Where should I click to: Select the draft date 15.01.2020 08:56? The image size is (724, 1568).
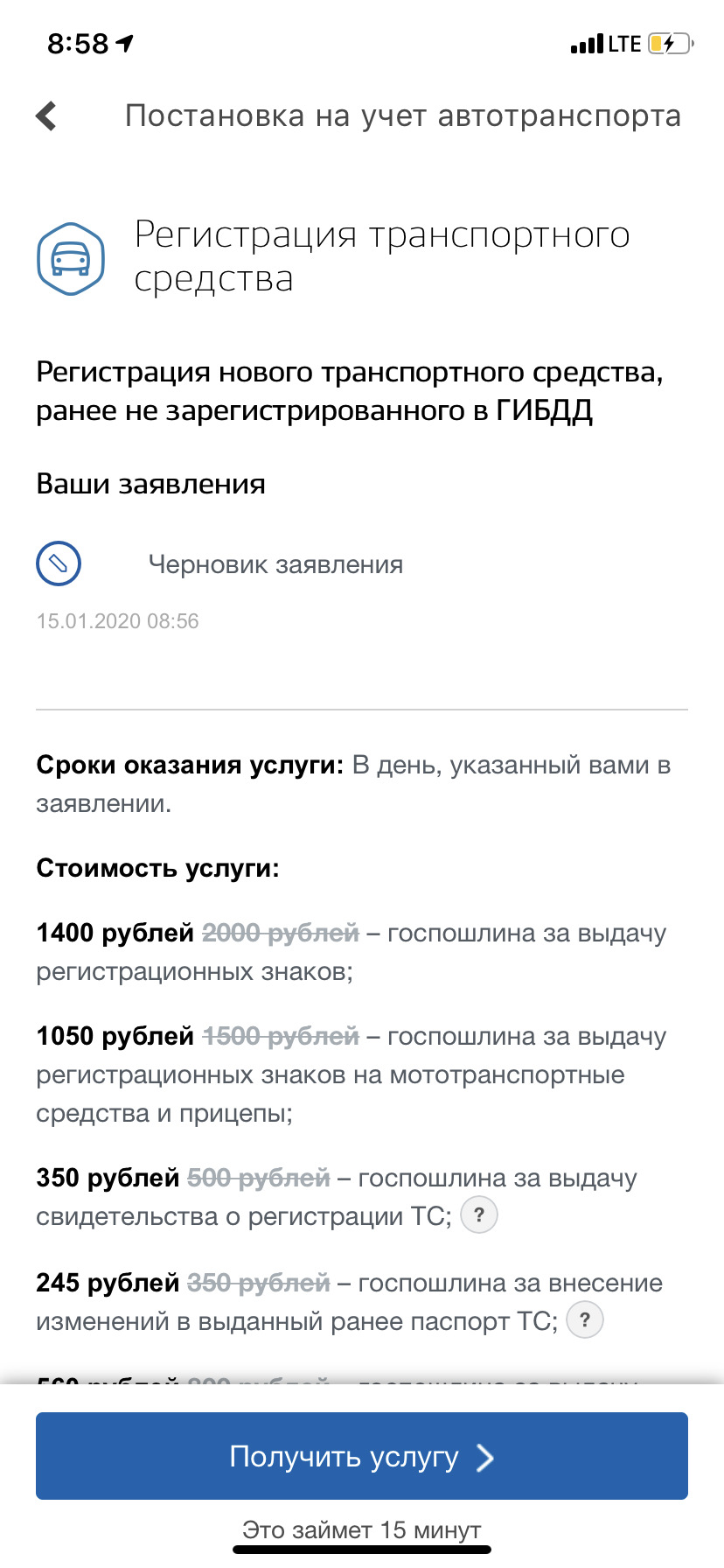point(118,621)
